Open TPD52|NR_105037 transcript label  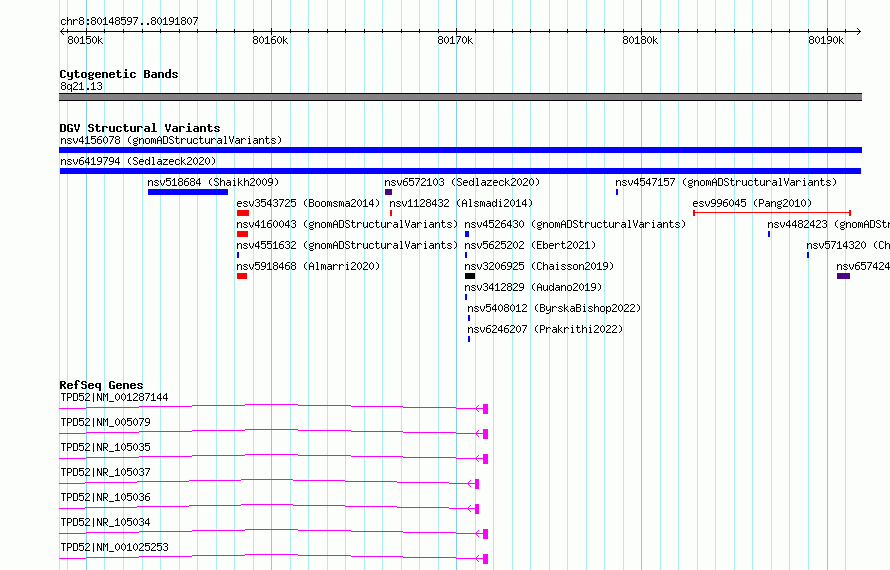click(x=105, y=472)
